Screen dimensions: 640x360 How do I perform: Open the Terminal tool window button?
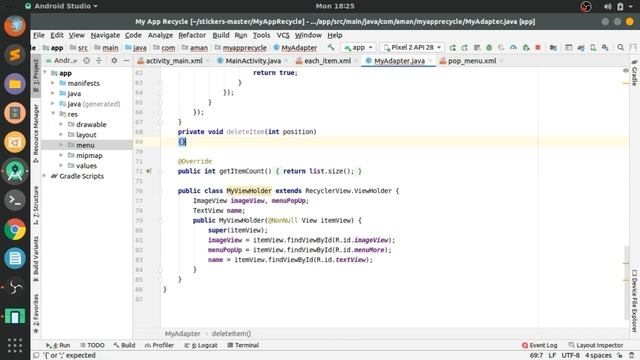pos(243,345)
